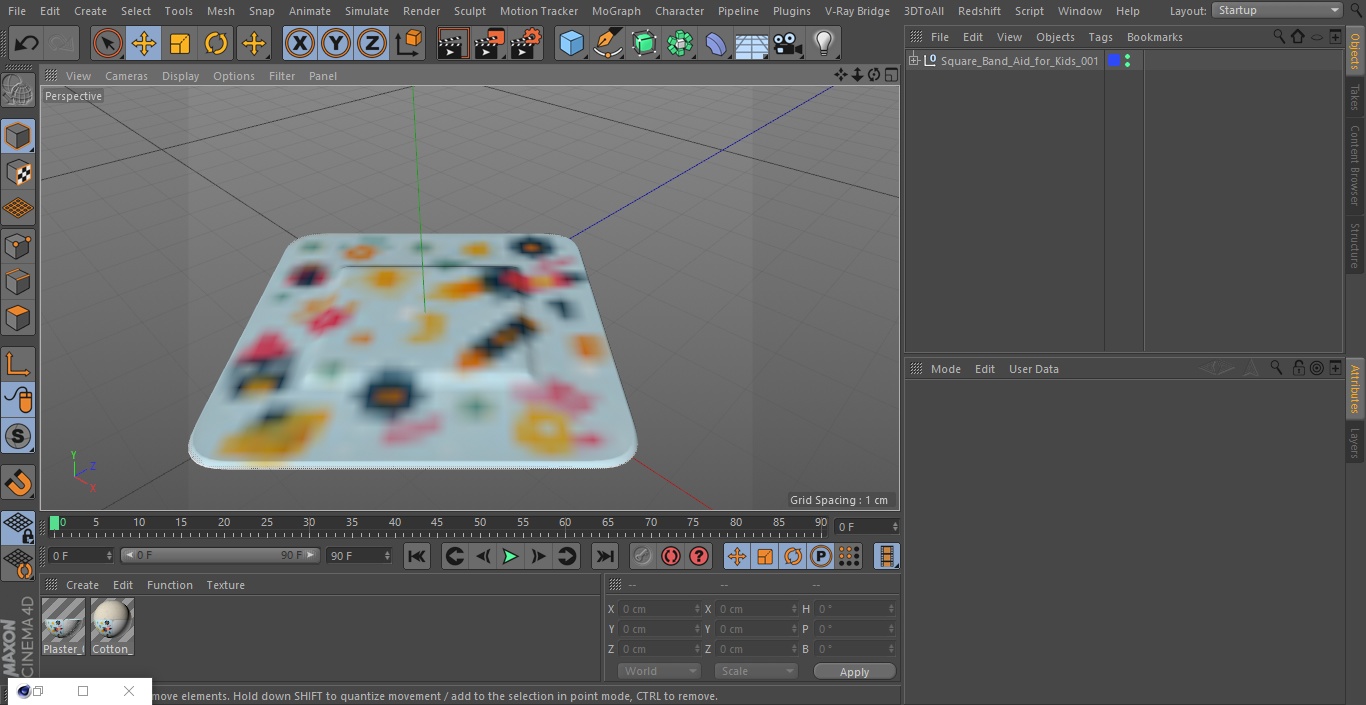Click the preview range slider bar

[220, 555]
